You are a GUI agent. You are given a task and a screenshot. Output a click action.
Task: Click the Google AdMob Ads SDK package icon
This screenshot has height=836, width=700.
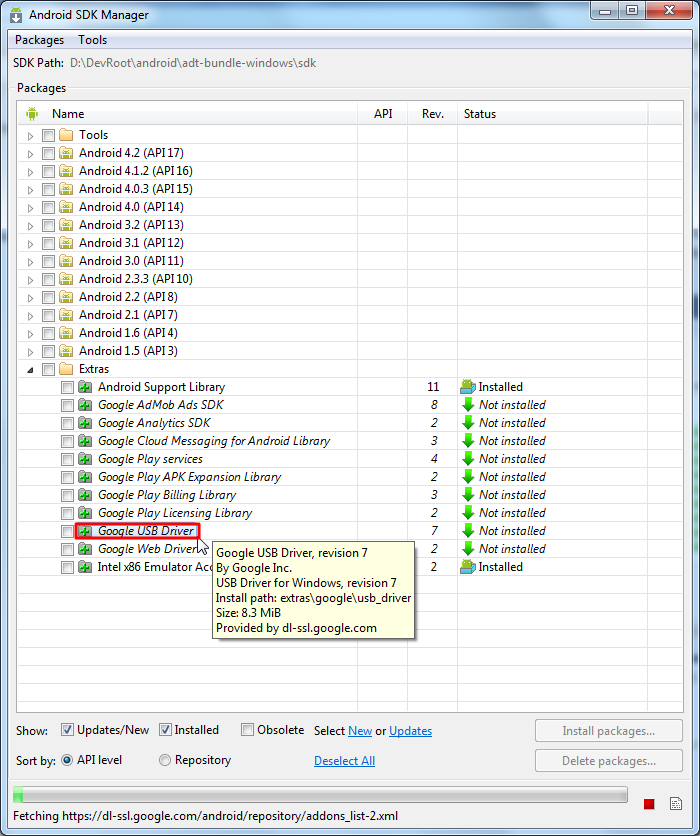click(x=85, y=405)
